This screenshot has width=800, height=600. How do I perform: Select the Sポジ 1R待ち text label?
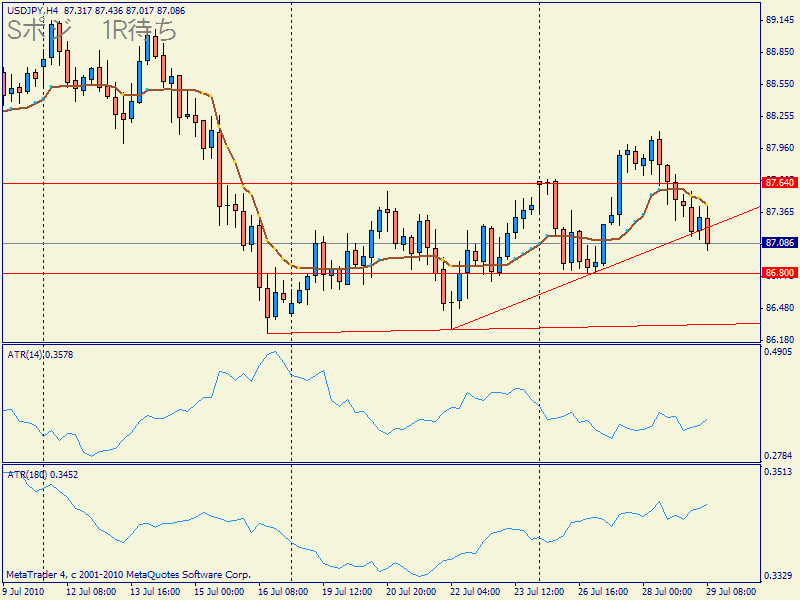[x=92, y=32]
